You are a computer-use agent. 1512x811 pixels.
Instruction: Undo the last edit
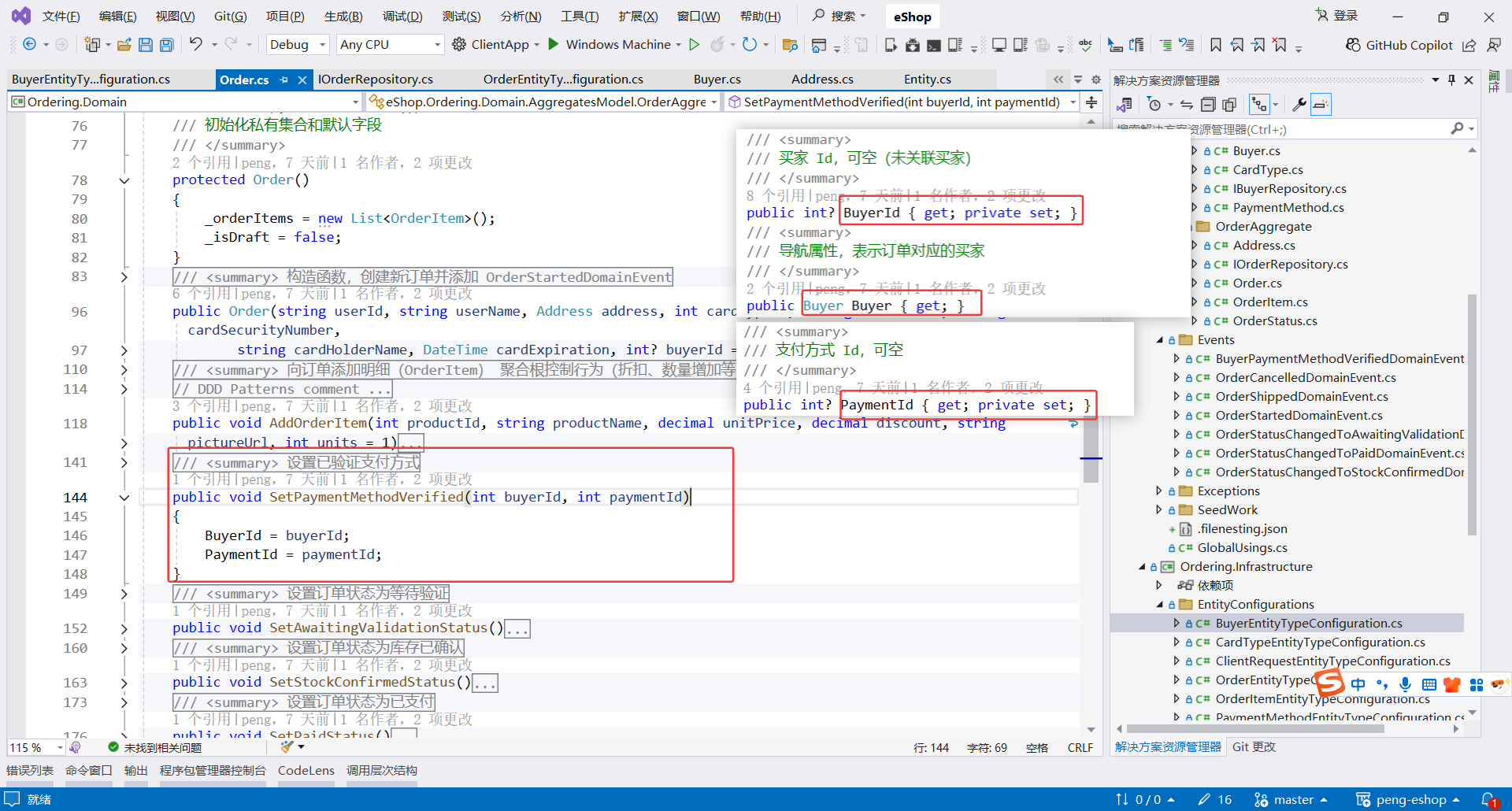(x=195, y=45)
